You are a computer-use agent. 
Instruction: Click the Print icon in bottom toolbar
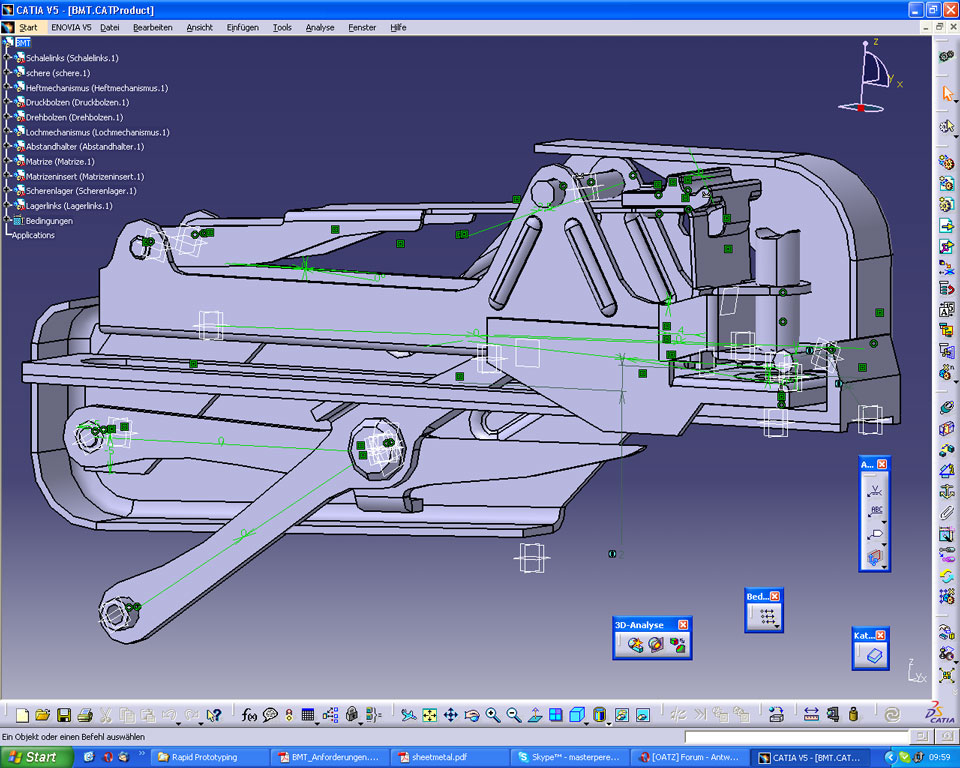[85, 715]
